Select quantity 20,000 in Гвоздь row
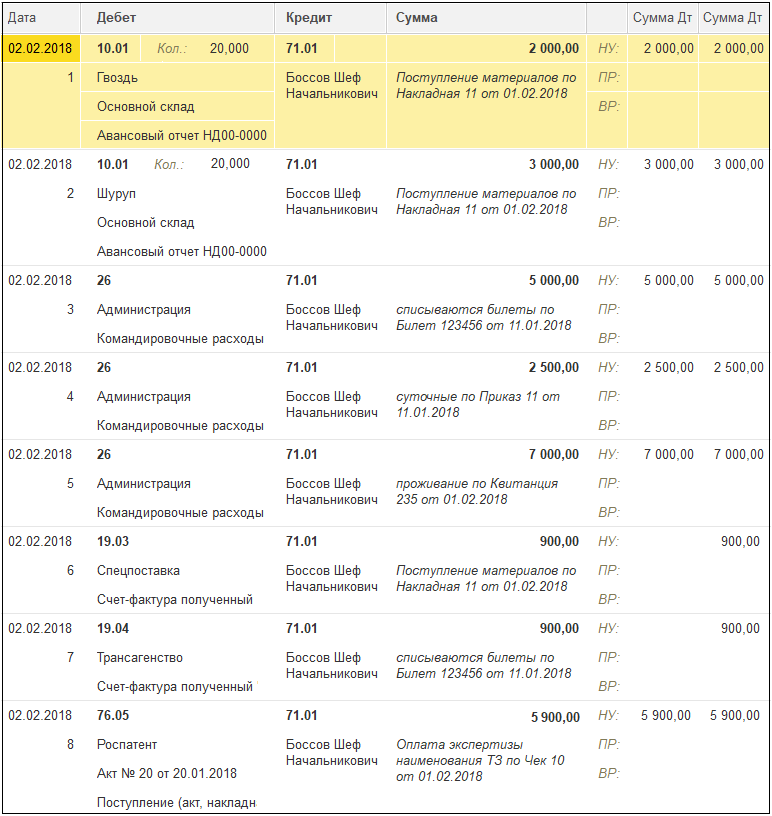Screen dimensions: 772x816 pos(229,48)
